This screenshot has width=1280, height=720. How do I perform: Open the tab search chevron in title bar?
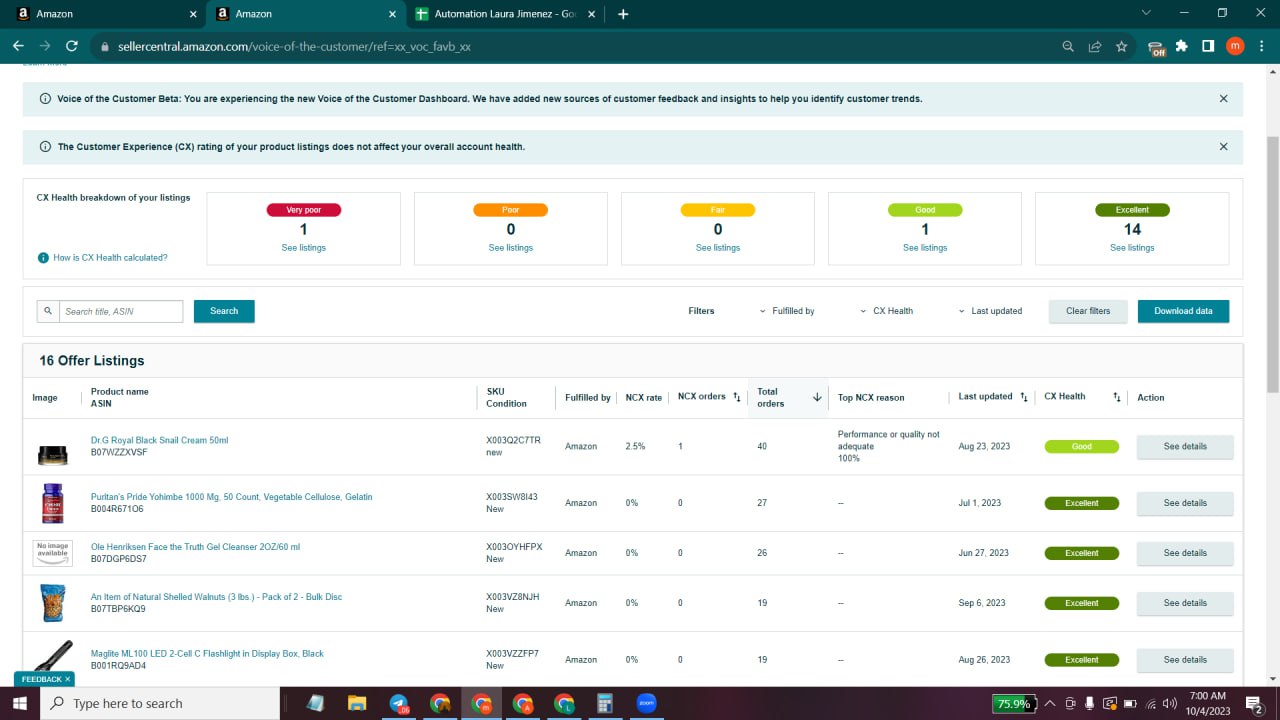click(x=1146, y=13)
